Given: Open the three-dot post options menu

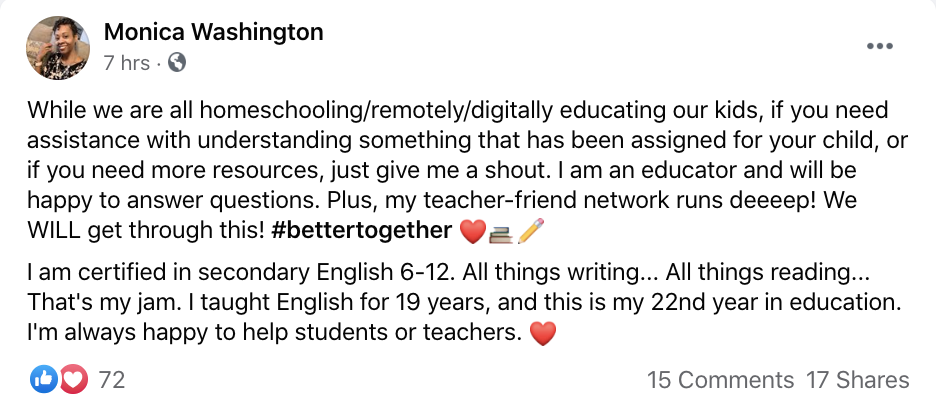Looking at the screenshot, I should pyautogui.click(x=880, y=46).
